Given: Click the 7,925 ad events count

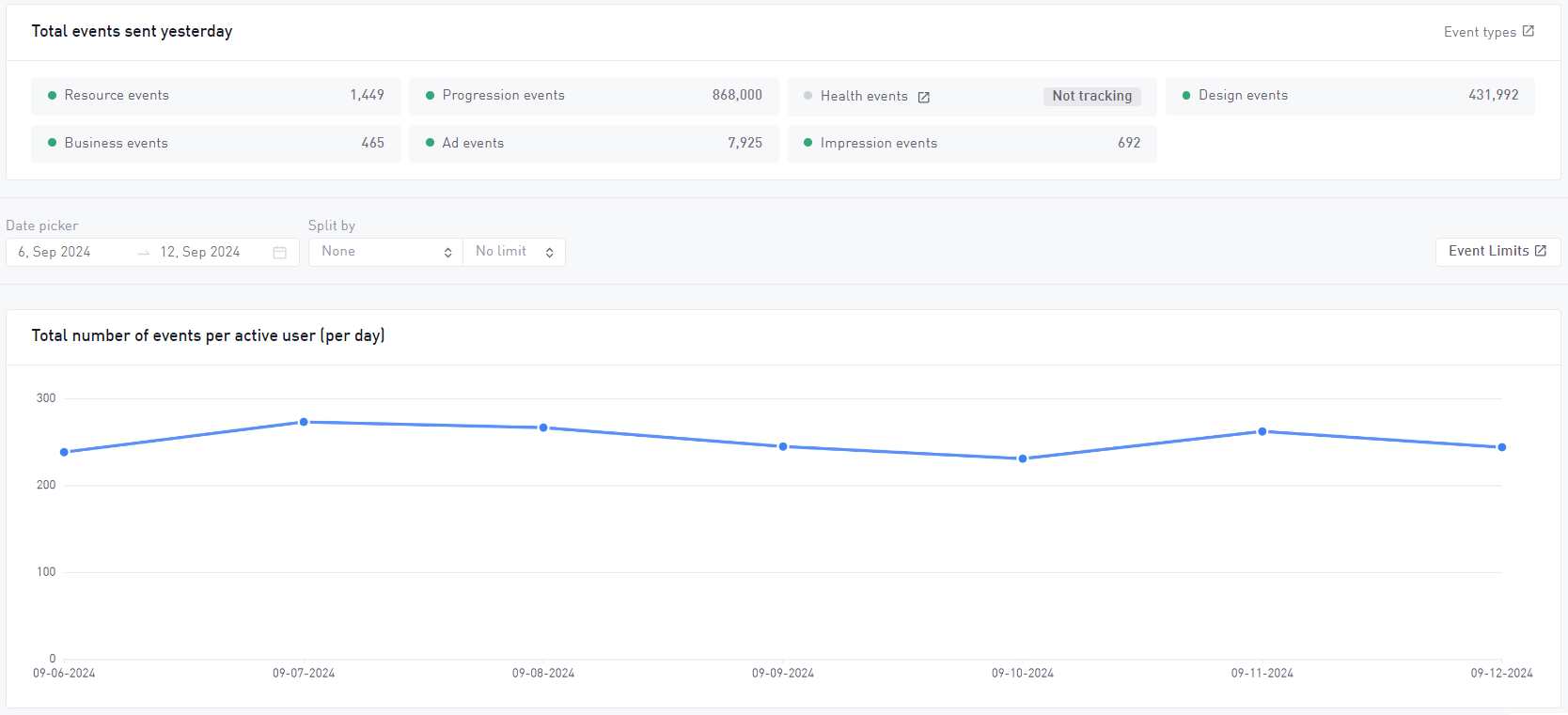Looking at the screenshot, I should coord(745,143).
